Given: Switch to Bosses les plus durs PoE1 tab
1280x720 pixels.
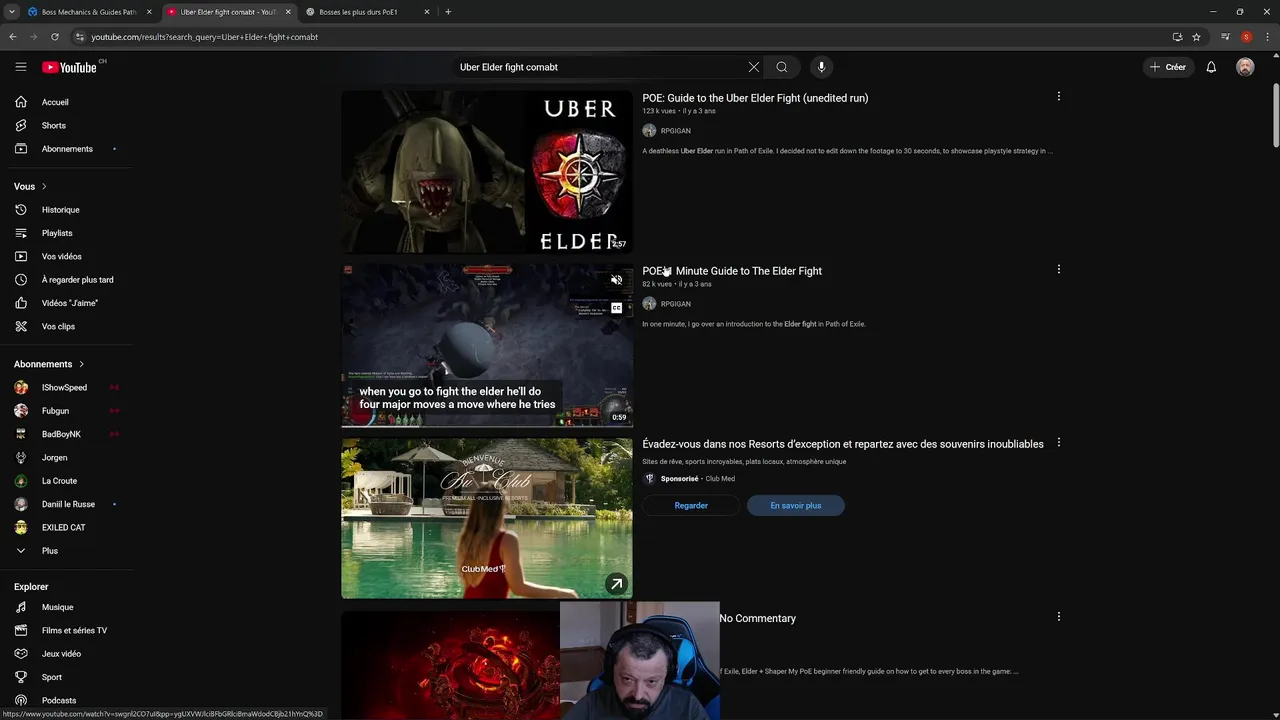Looking at the screenshot, I should click(365, 12).
